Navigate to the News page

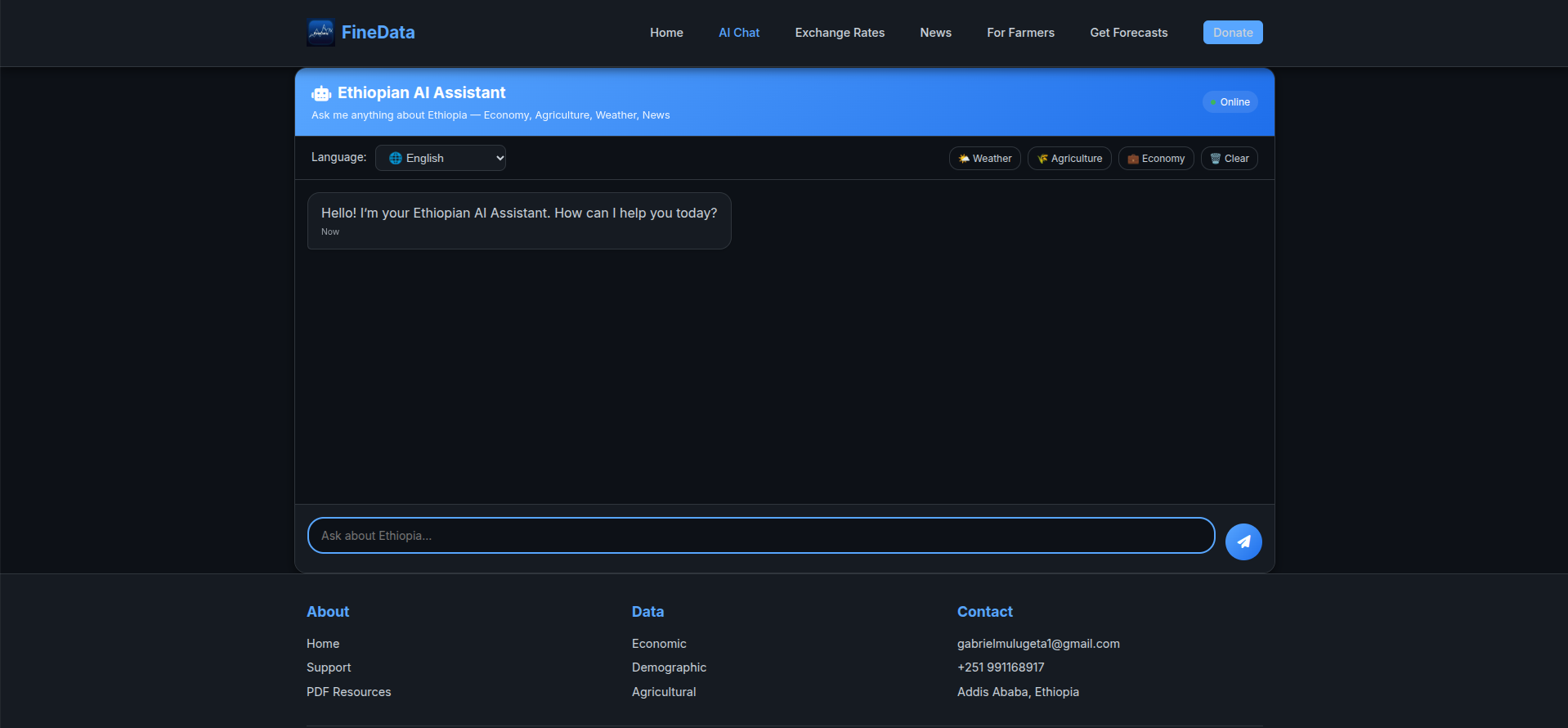pyautogui.click(x=935, y=33)
